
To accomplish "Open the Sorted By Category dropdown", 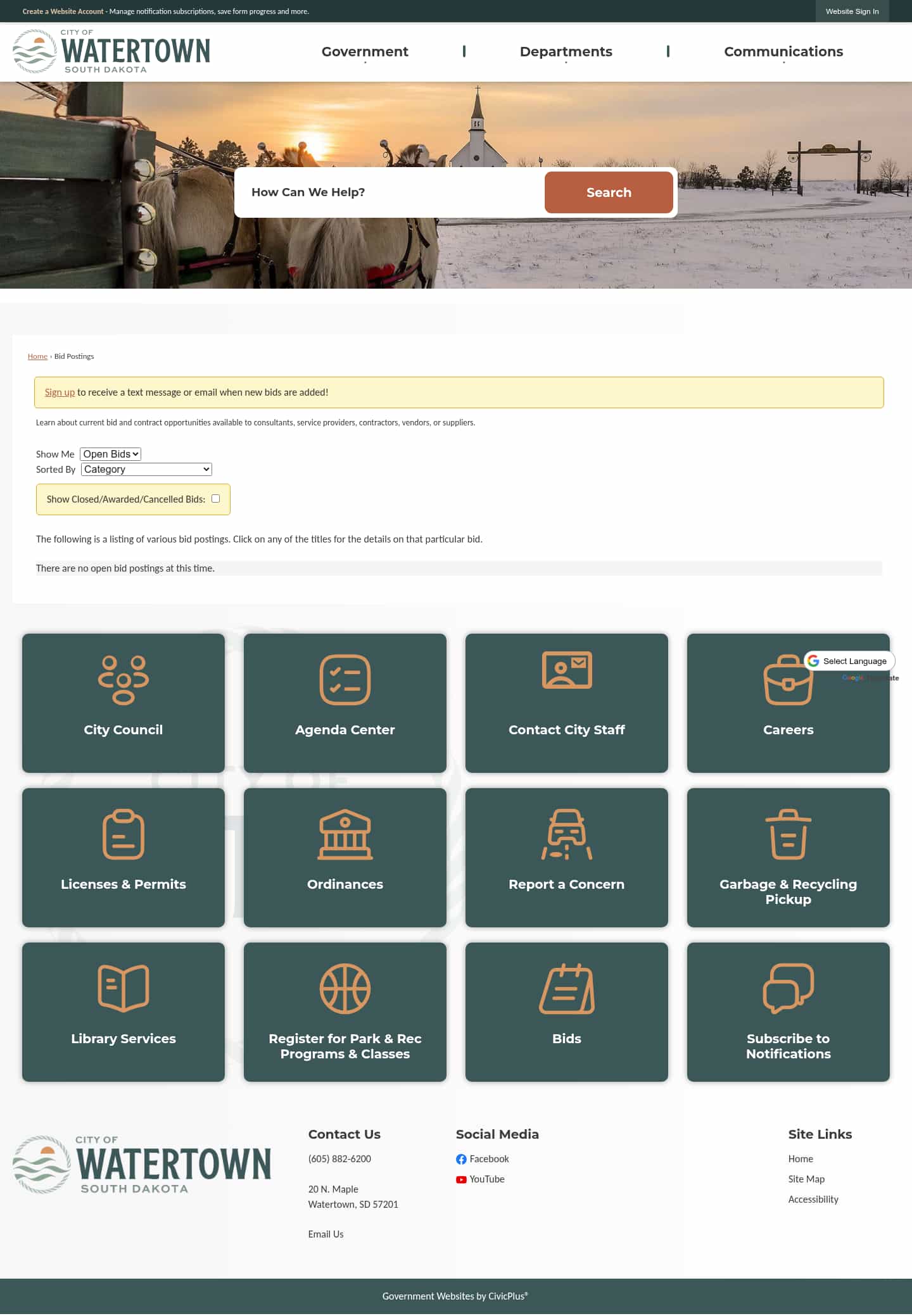I will pos(146,469).
